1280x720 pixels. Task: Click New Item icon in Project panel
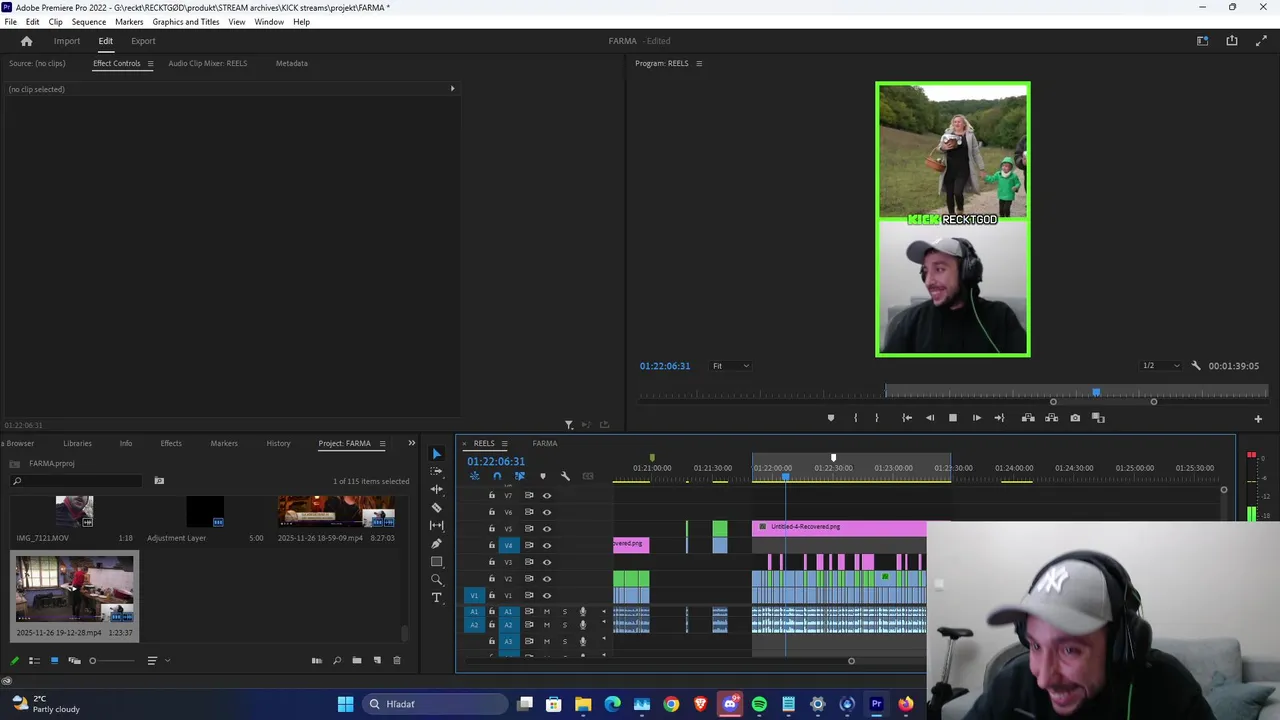tap(377, 660)
